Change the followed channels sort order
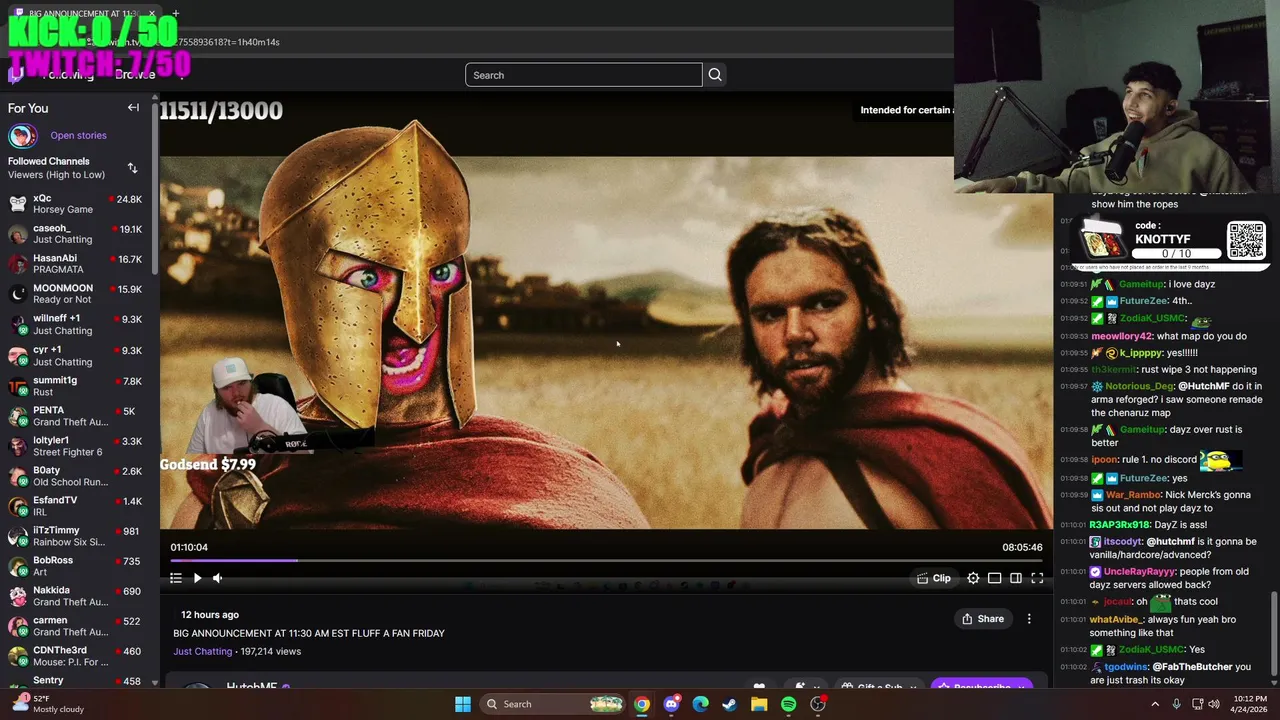 click(132, 168)
